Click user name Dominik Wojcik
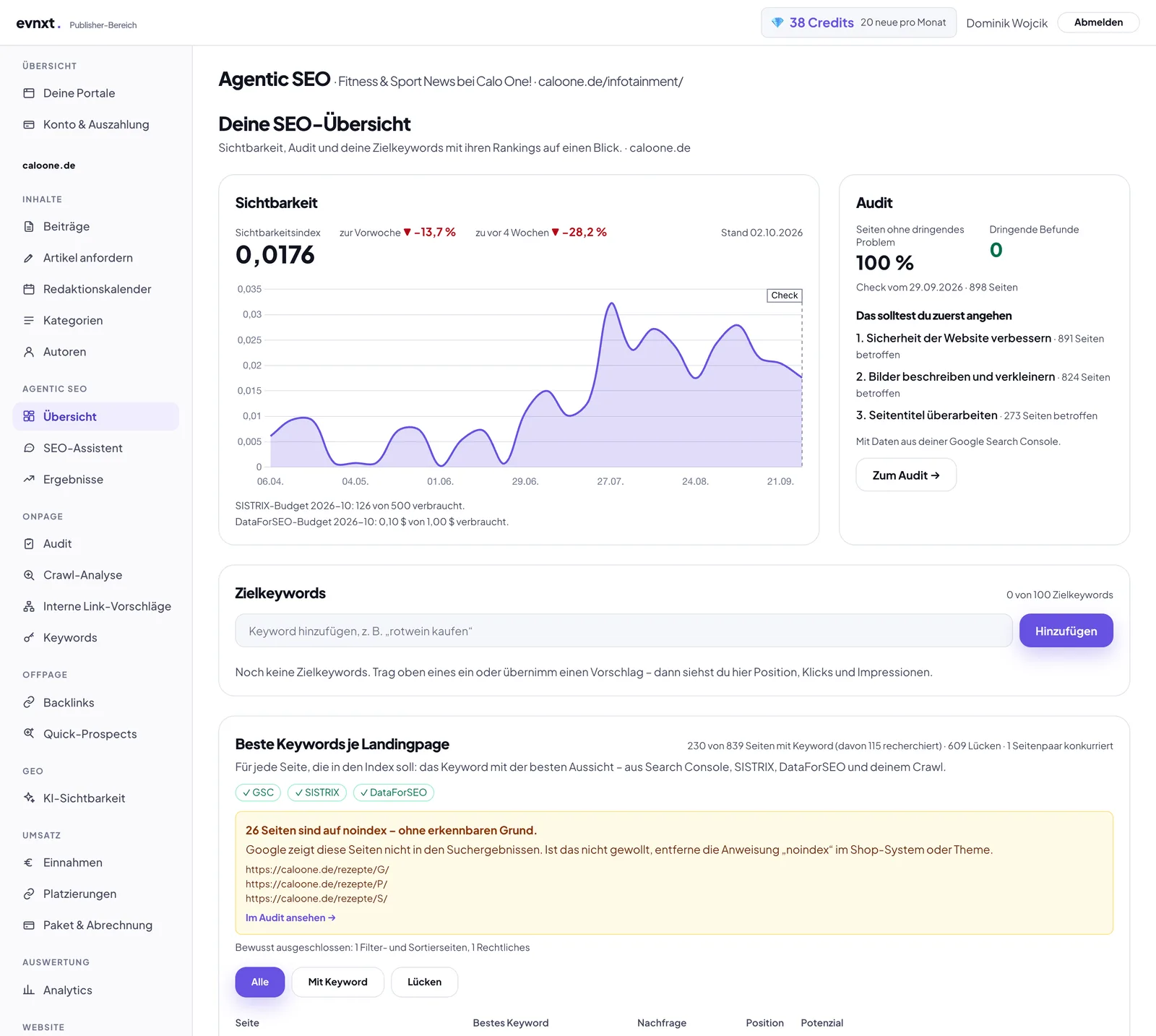This screenshot has width=1156, height=1036. (x=1006, y=23)
